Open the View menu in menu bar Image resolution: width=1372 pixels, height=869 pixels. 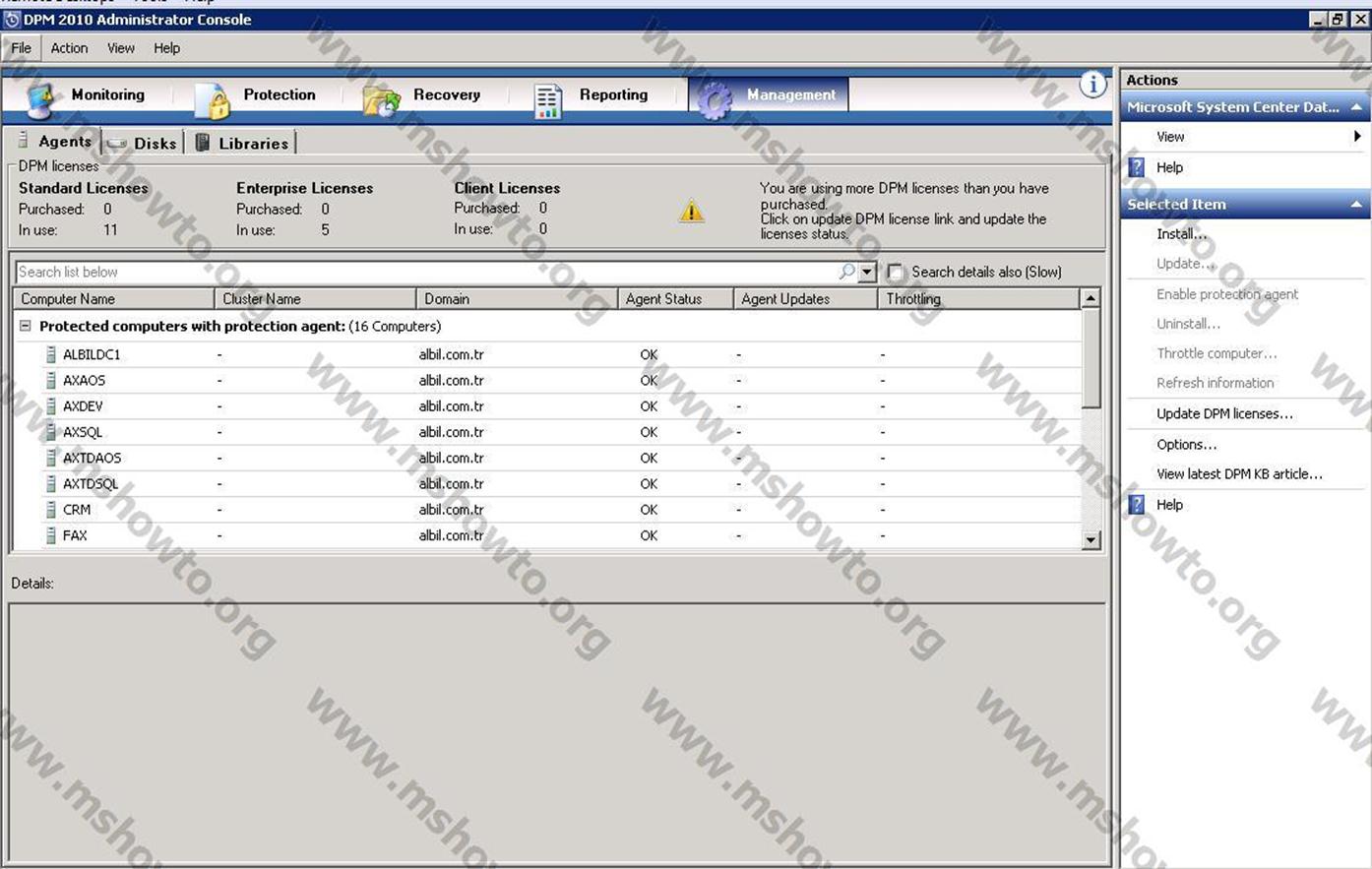(121, 48)
